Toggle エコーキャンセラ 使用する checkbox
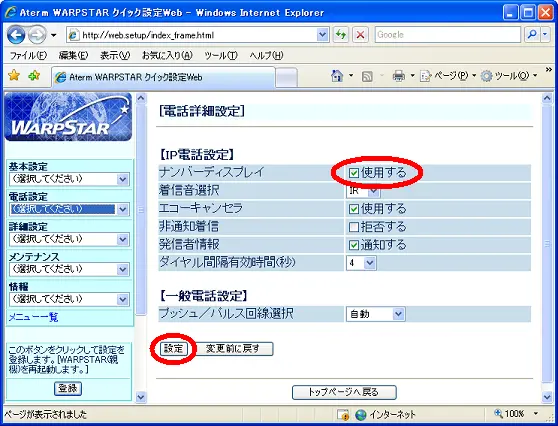 coord(353,209)
